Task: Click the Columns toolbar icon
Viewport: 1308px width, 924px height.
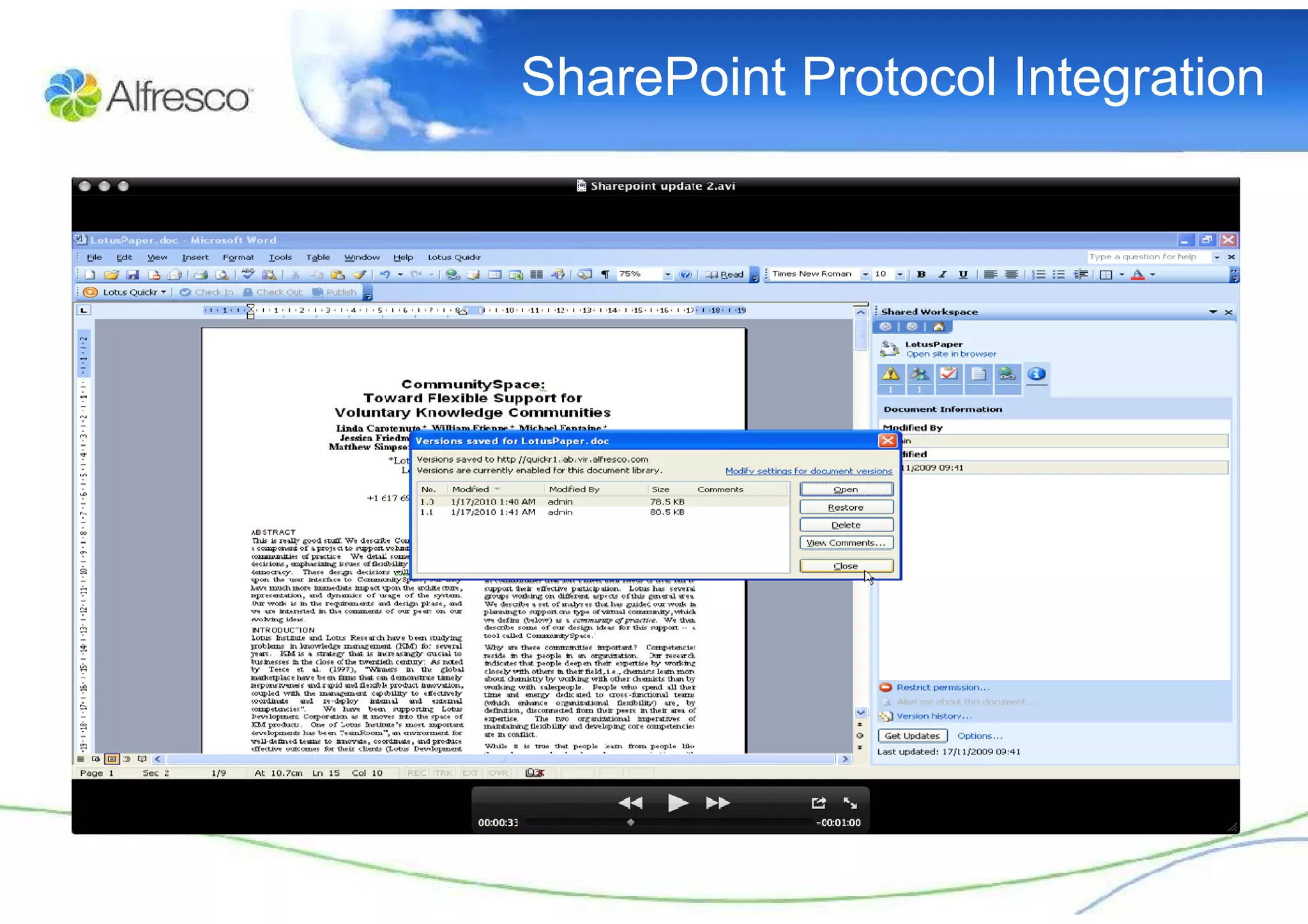Action: [536, 275]
